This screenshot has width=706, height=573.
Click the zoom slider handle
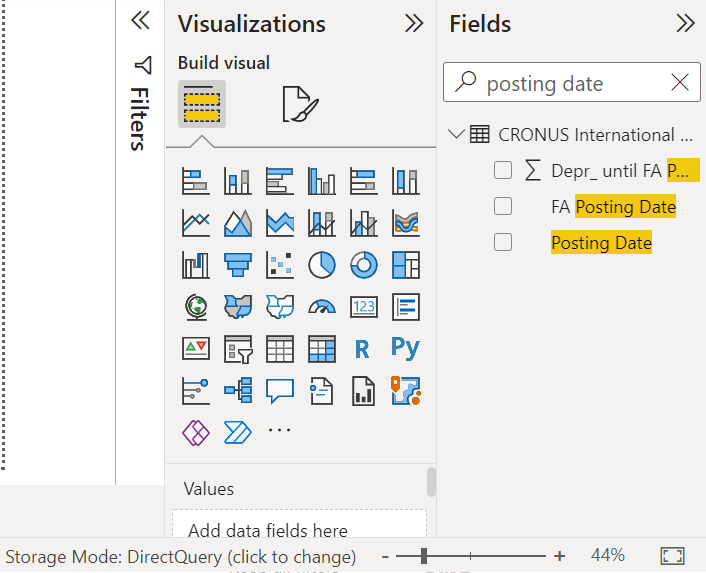tap(424, 556)
